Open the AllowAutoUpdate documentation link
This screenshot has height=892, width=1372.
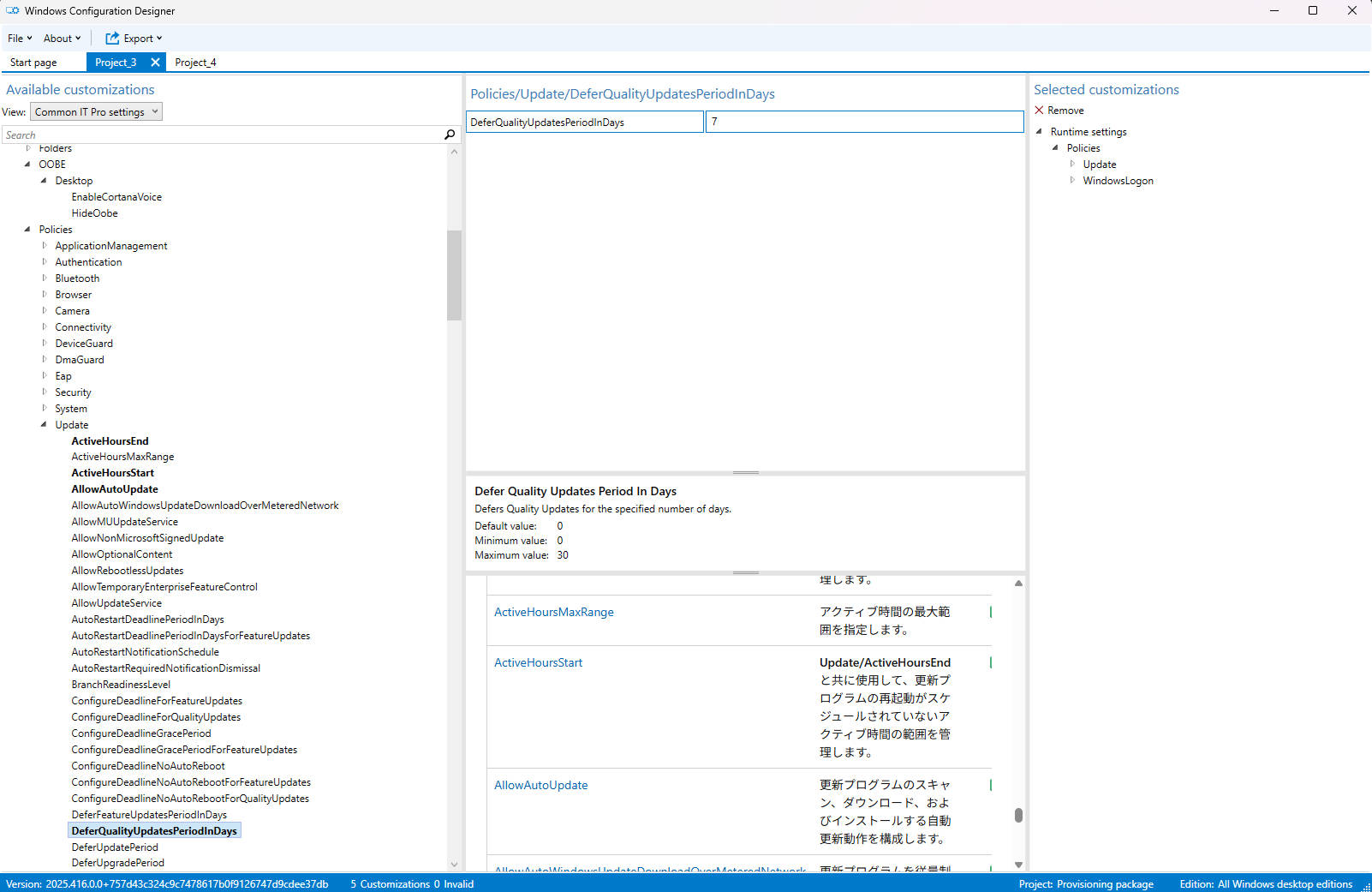(540, 785)
